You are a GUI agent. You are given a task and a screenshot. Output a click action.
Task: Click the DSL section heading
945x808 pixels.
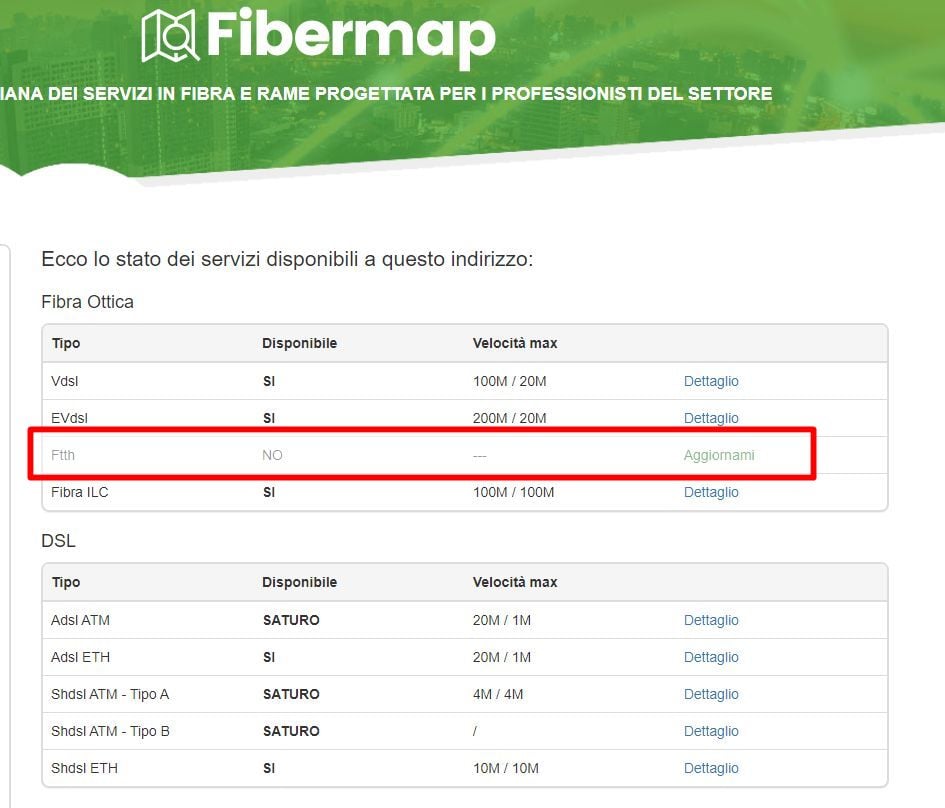pyautogui.click(x=58, y=541)
